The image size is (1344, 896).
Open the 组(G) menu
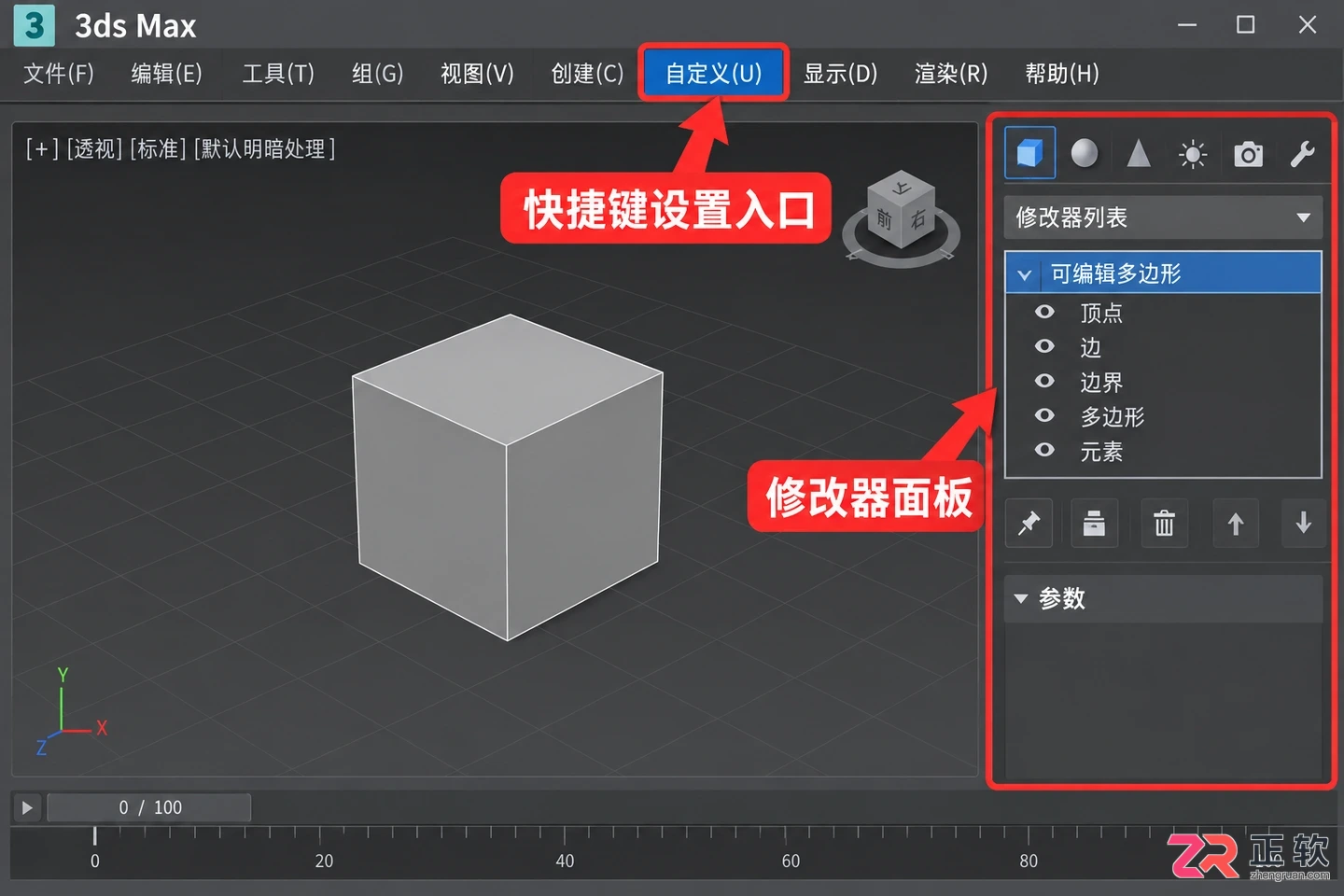pos(377,74)
